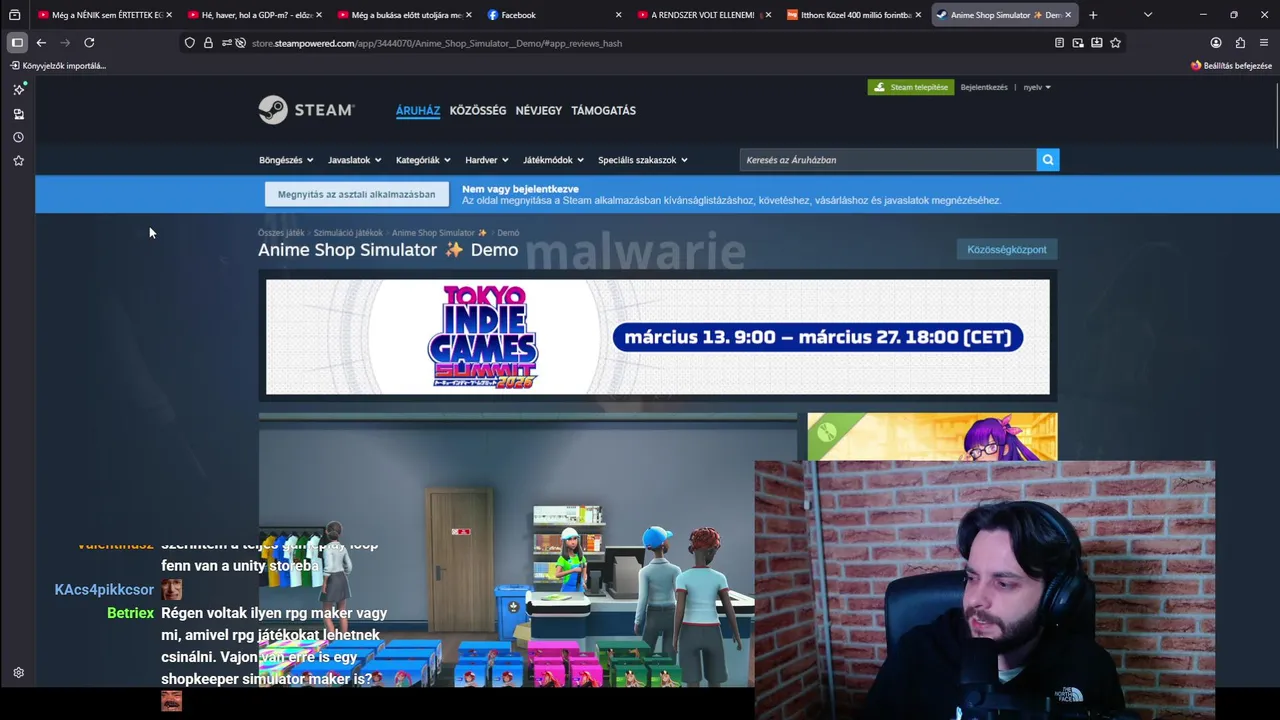This screenshot has width=1280, height=720.
Task: Open the bookmarks star icon in the sidebar
Action: (x=18, y=161)
